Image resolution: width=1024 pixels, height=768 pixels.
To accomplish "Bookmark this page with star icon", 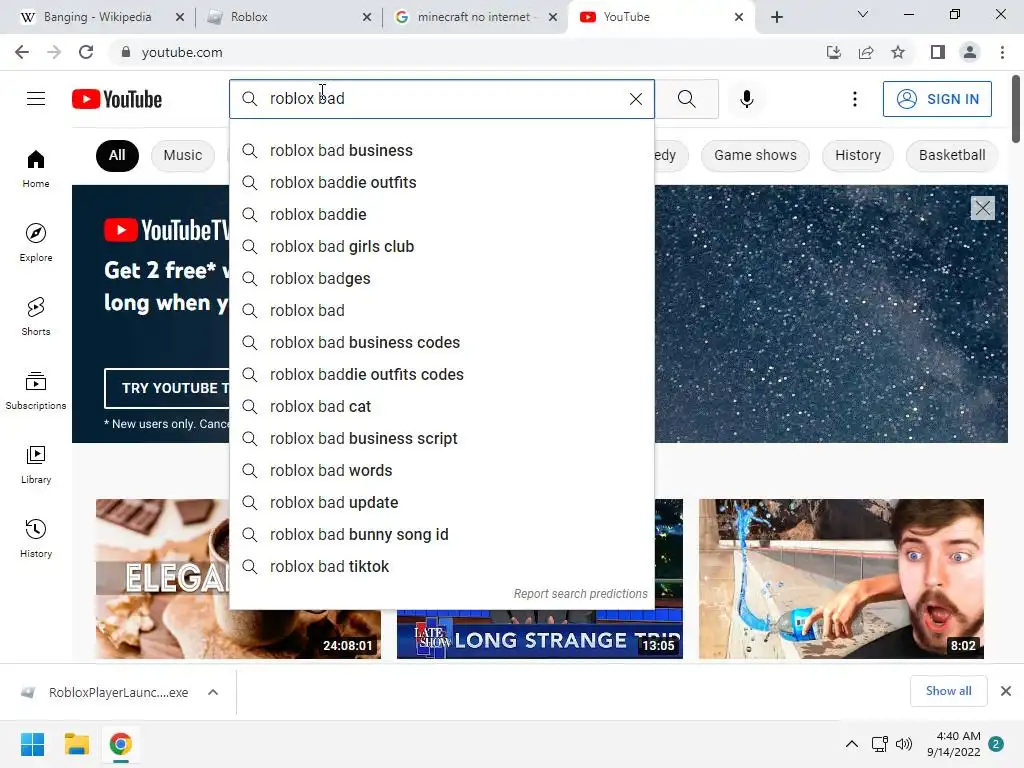I will [x=898, y=52].
